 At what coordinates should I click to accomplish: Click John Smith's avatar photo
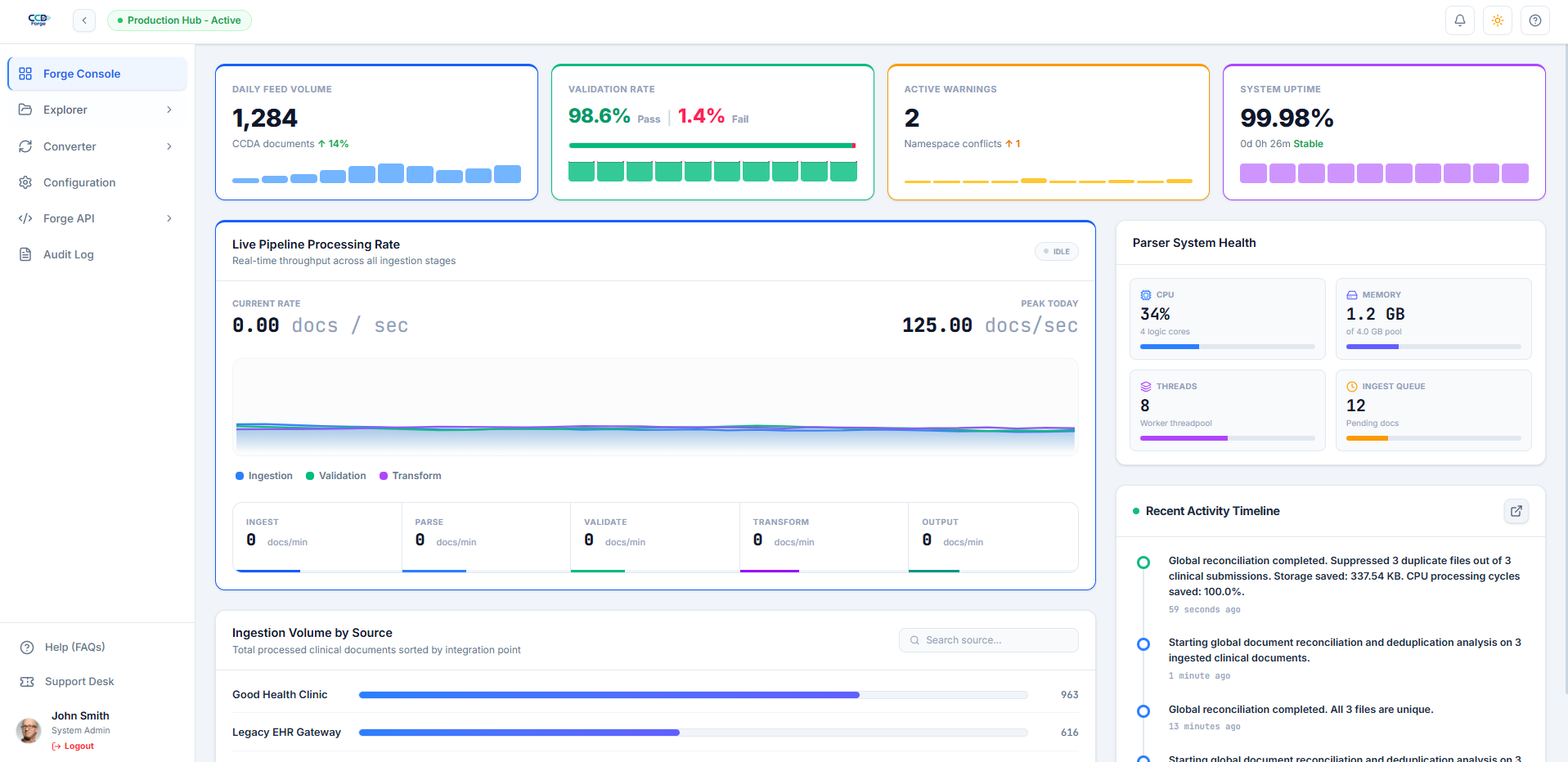[29, 730]
